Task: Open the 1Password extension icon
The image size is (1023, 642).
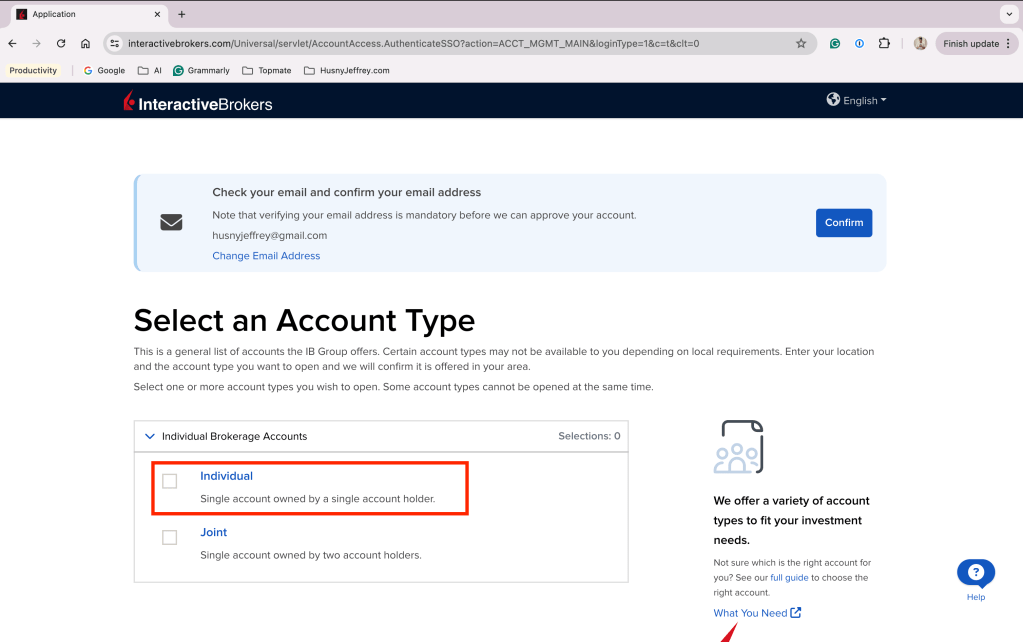Action: 859,44
